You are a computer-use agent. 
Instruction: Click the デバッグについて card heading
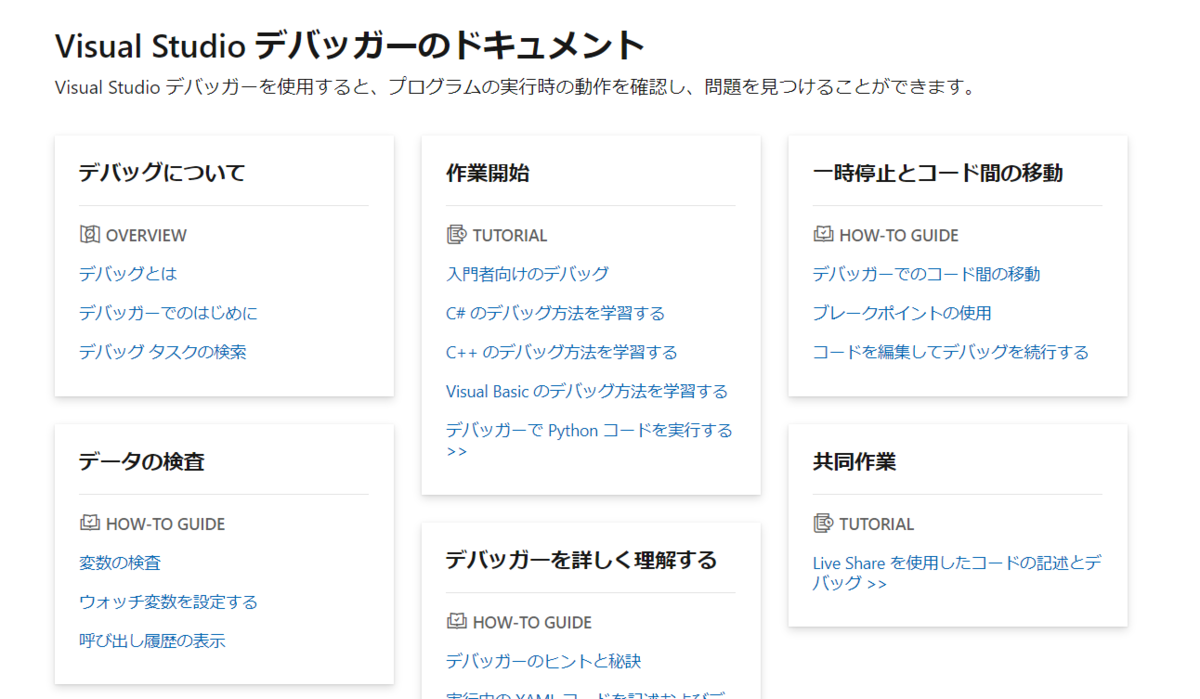click(162, 172)
